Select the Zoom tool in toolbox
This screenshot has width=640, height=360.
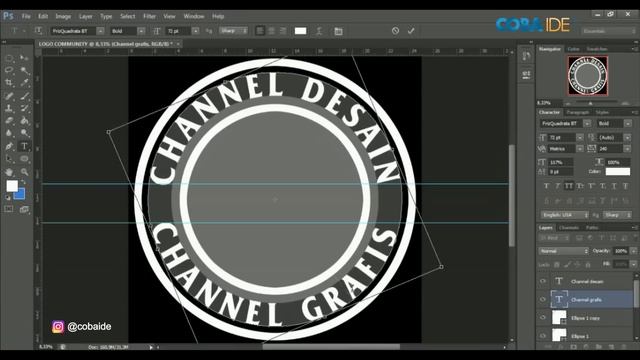[x=24, y=172]
